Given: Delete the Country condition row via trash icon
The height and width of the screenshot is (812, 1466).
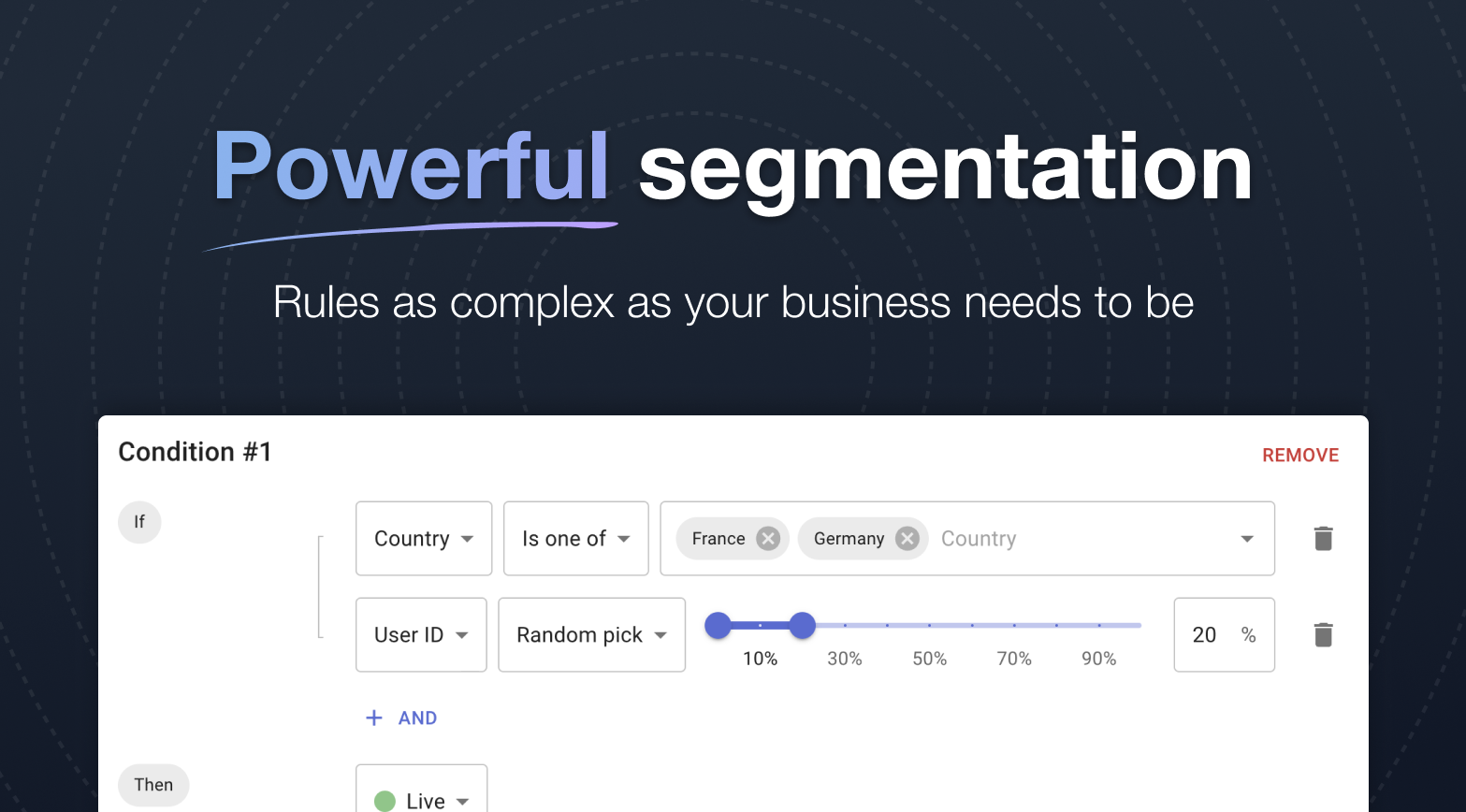Looking at the screenshot, I should tap(1323, 538).
